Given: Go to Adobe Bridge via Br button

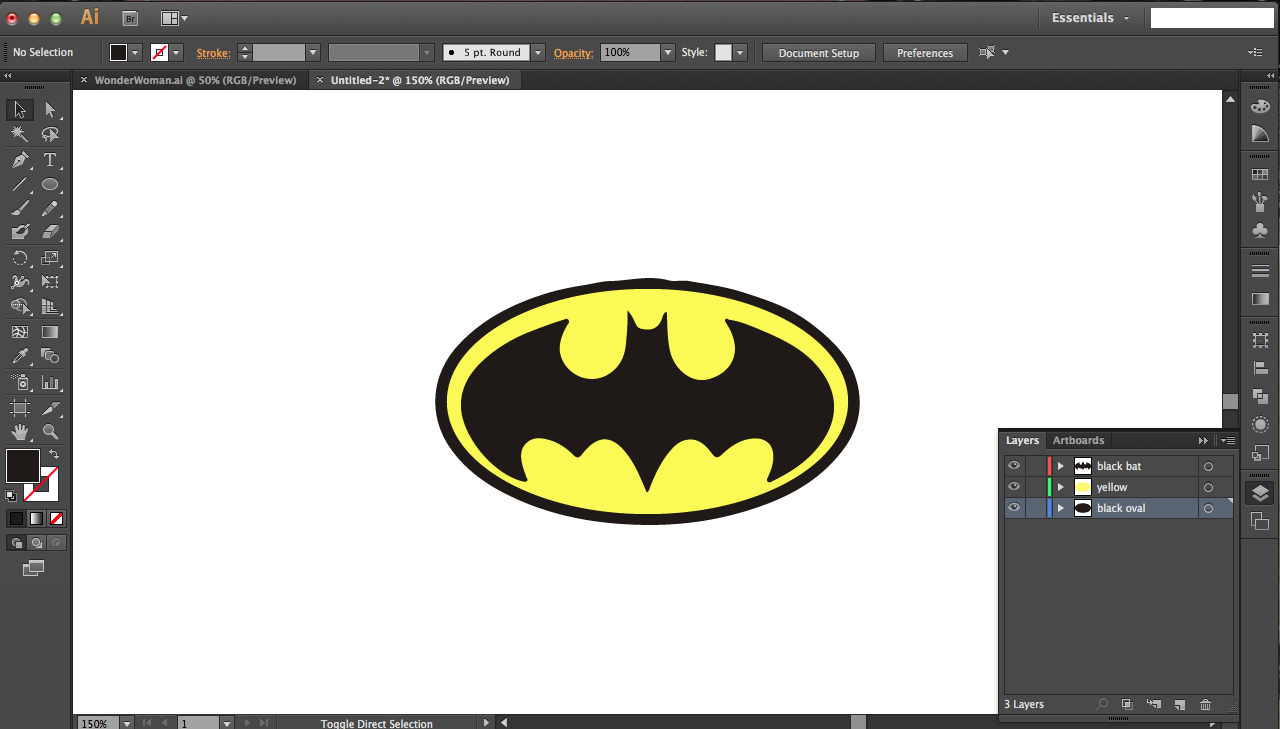Looking at the screenshot, I should click(130, 18).
